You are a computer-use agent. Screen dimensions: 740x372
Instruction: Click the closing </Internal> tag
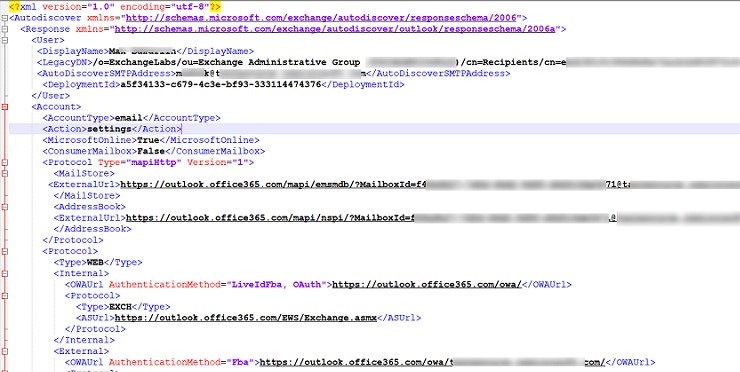[84, 340]
